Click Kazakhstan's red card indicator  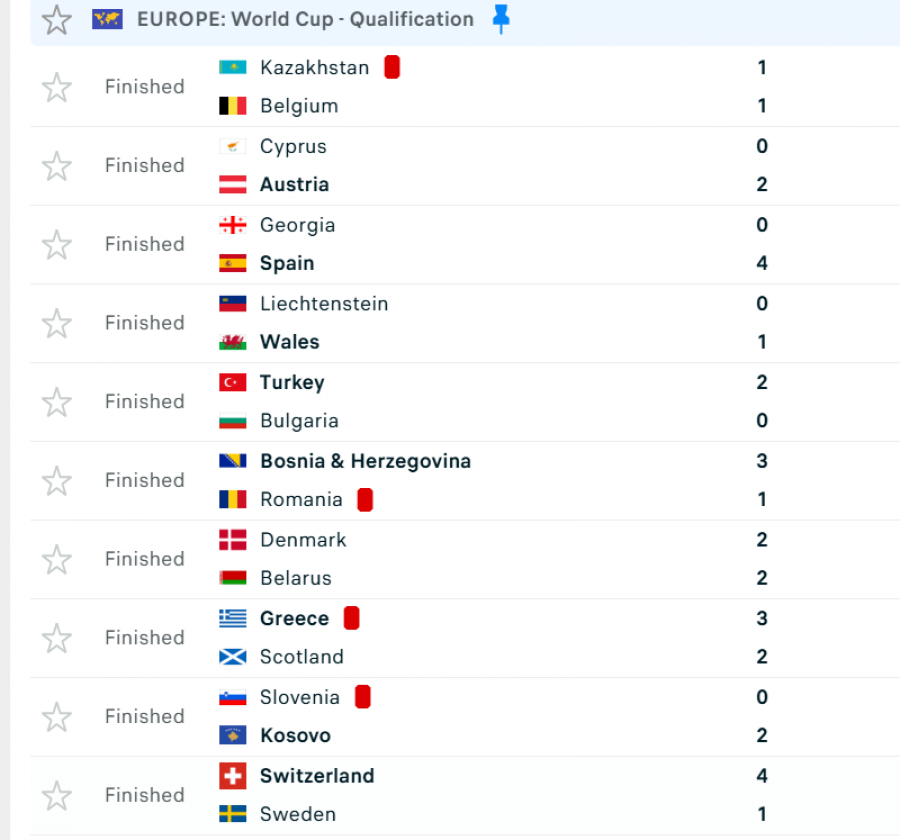(392, 68)
